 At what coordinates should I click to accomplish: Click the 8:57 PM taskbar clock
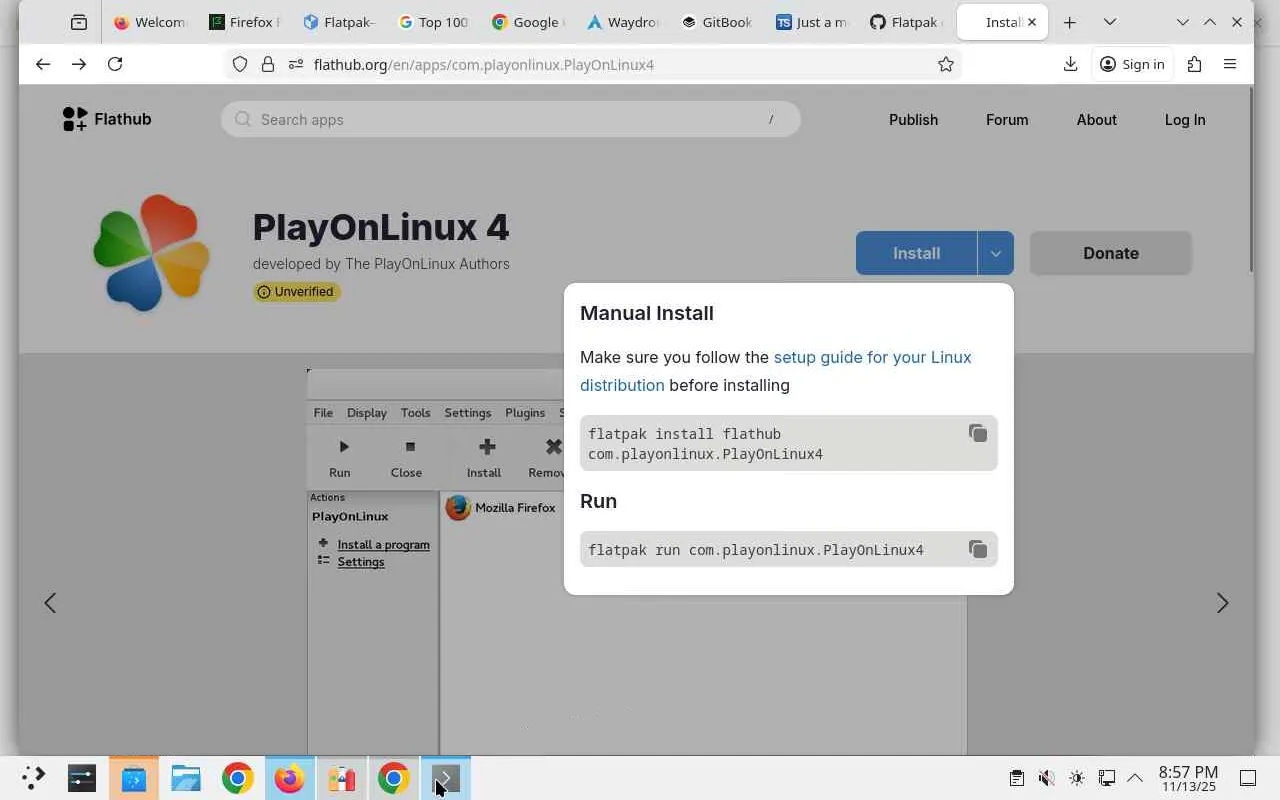(x=1188, y=778)
